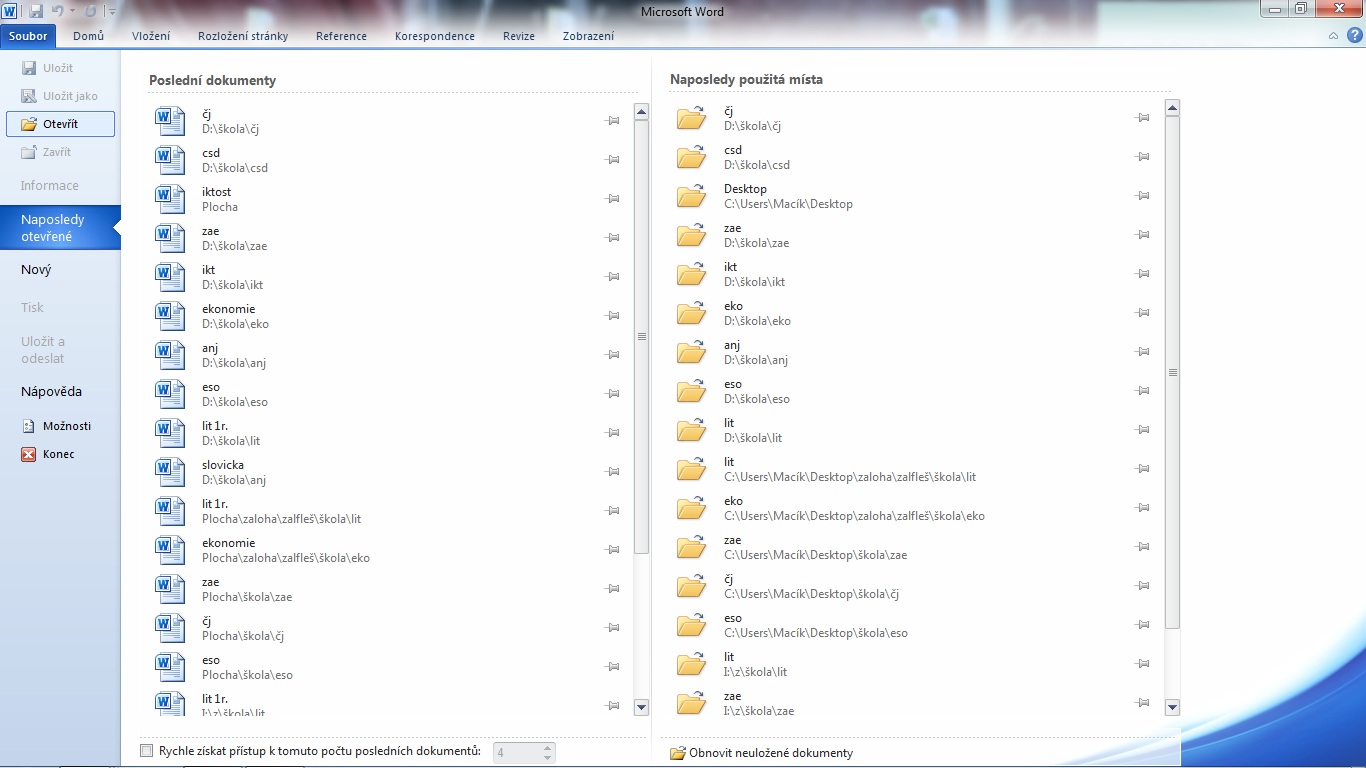The height and width of the screenshot is (768, 1366).
Task: Open the Revize ribbon tab
Action: 519,36
